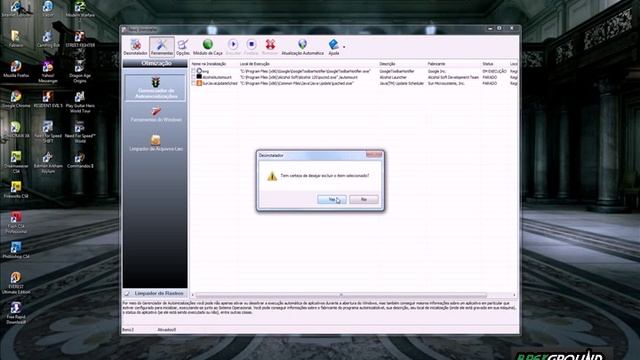This screenshot has width=640, height=360.
Task: Open Fireworks CS4 desktop shortcut
Action: pyautogui.click(x=16, y=190)
